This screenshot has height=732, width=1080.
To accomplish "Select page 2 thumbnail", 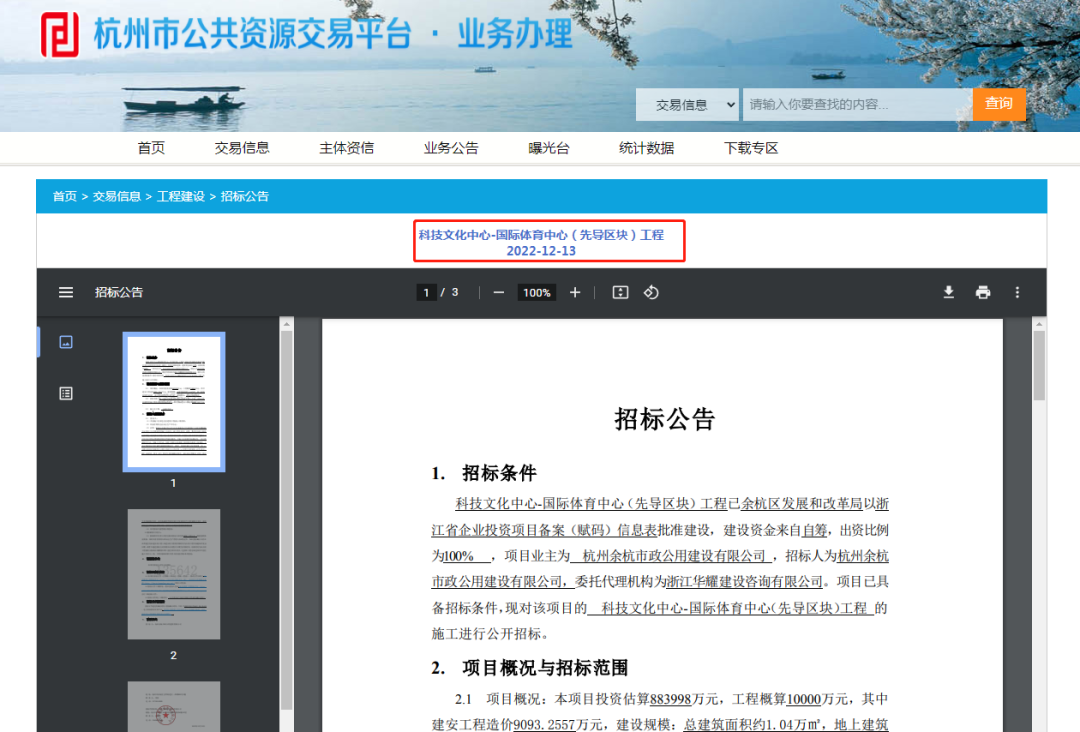I will [174, 574].
